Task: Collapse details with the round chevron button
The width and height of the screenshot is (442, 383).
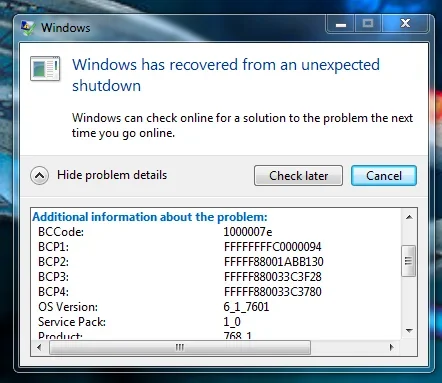Action: coord(40,175)
